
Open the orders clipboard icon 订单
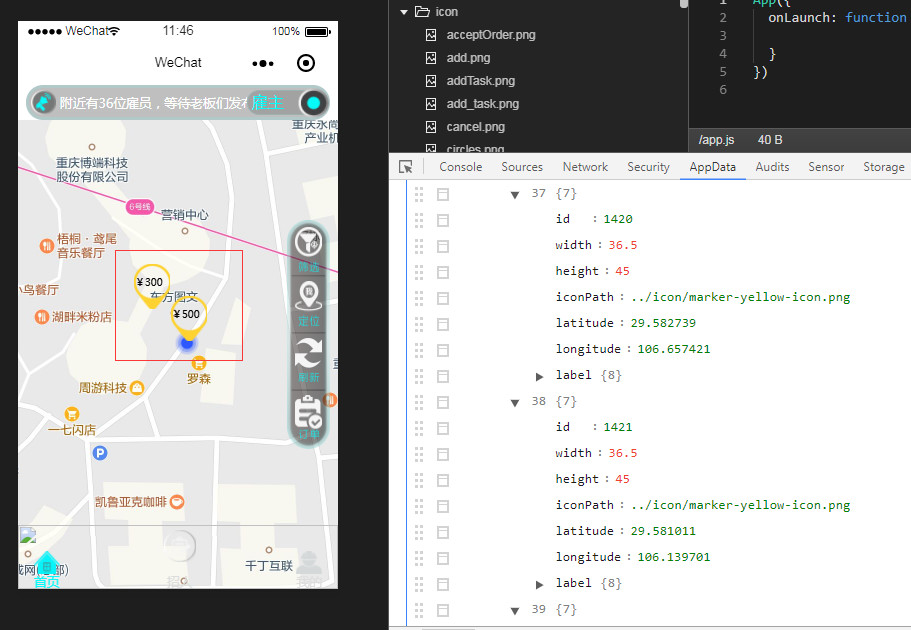(308, 411)
